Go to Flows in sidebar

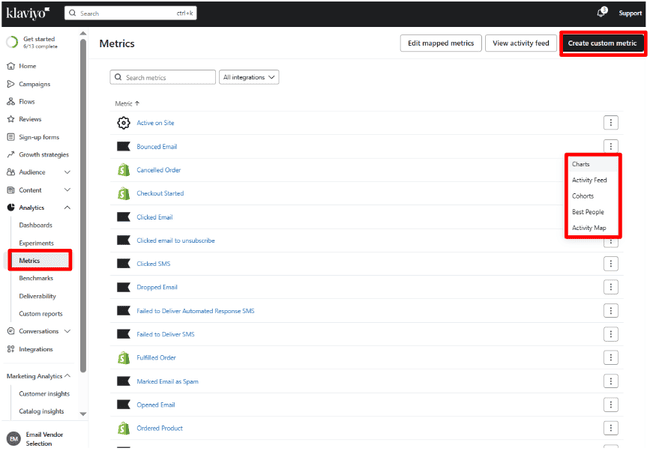(x=26, y=101)
